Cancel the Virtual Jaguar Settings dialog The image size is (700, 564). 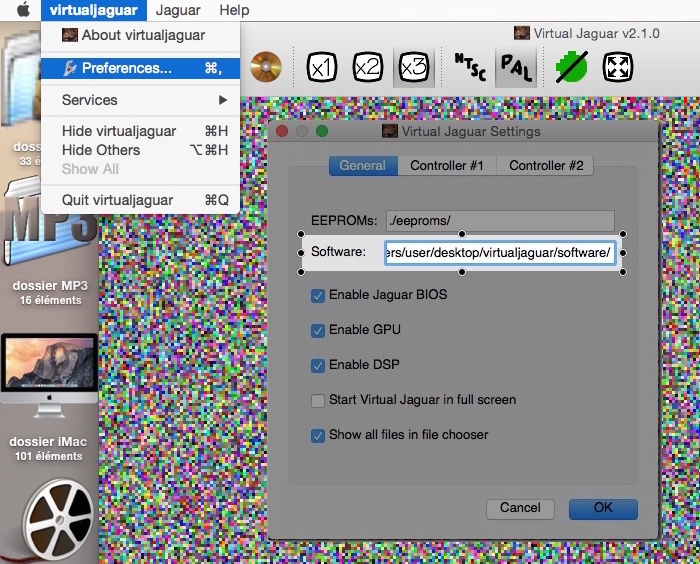pos(520,508)
